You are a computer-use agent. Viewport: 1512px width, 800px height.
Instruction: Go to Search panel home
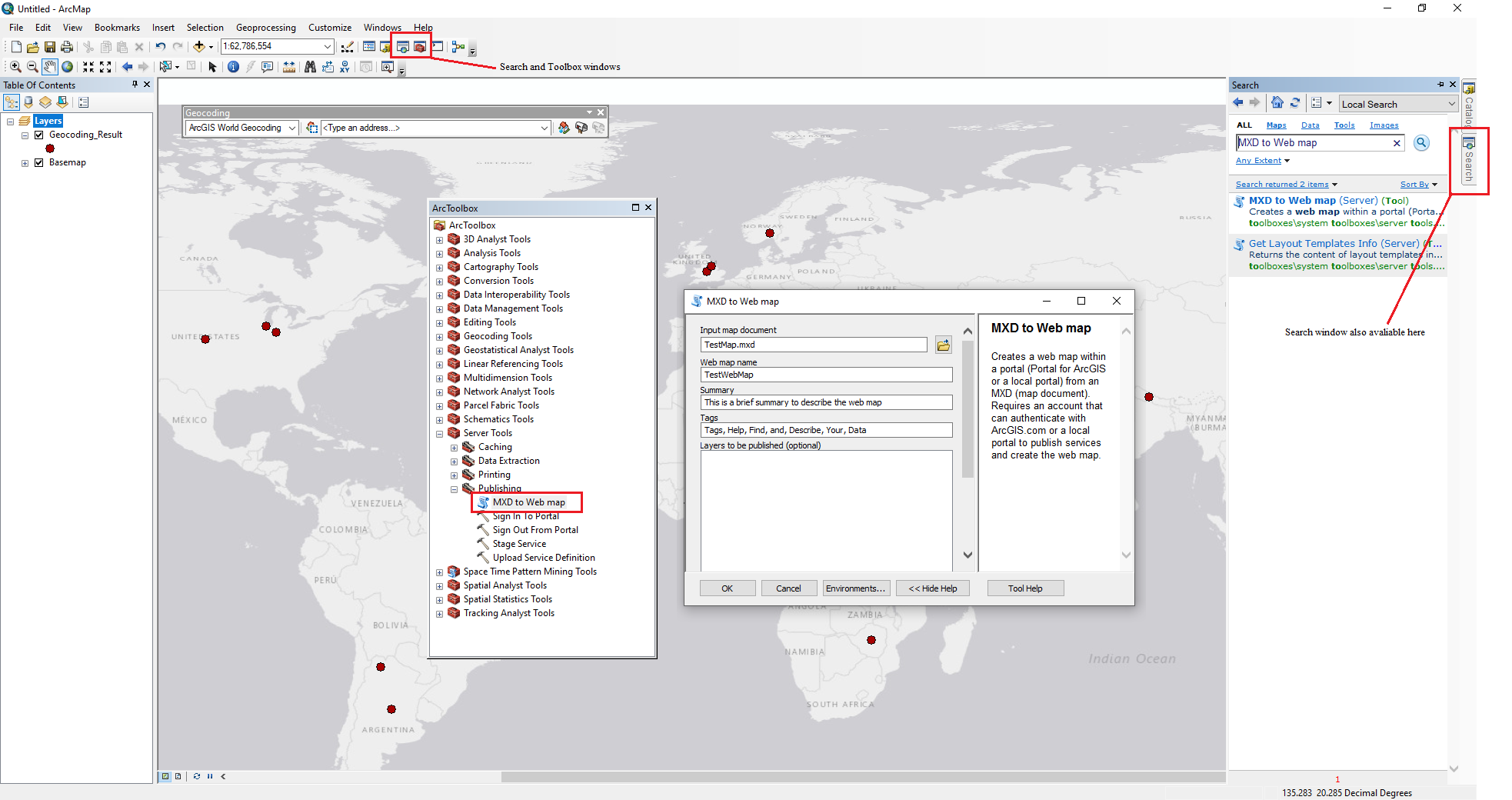pyautogui.click(x=1277, y=102)
